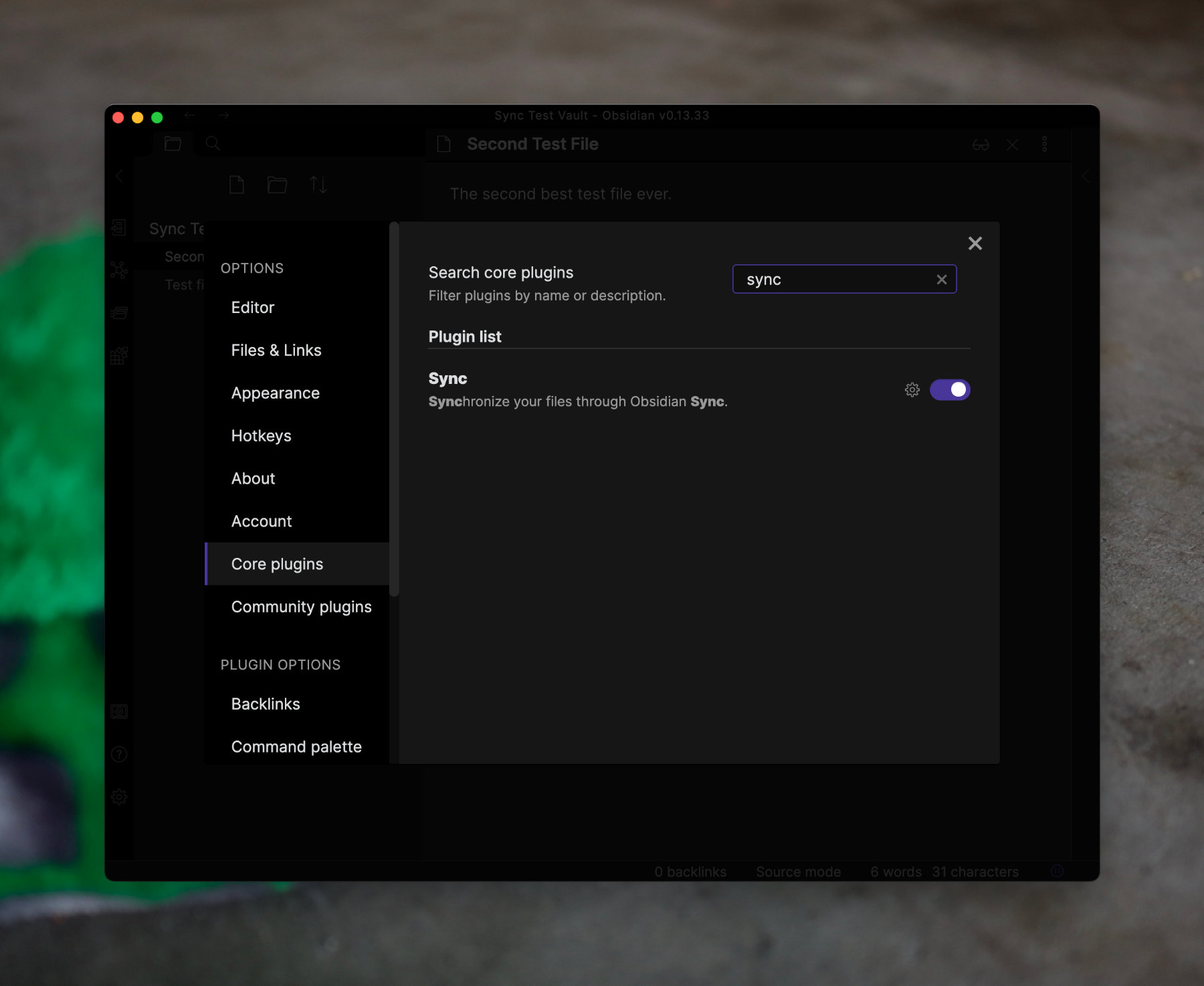This screenshot has height=986, width=1204.
Task: Create a new note using the note icon
Action: click(236, 185)
